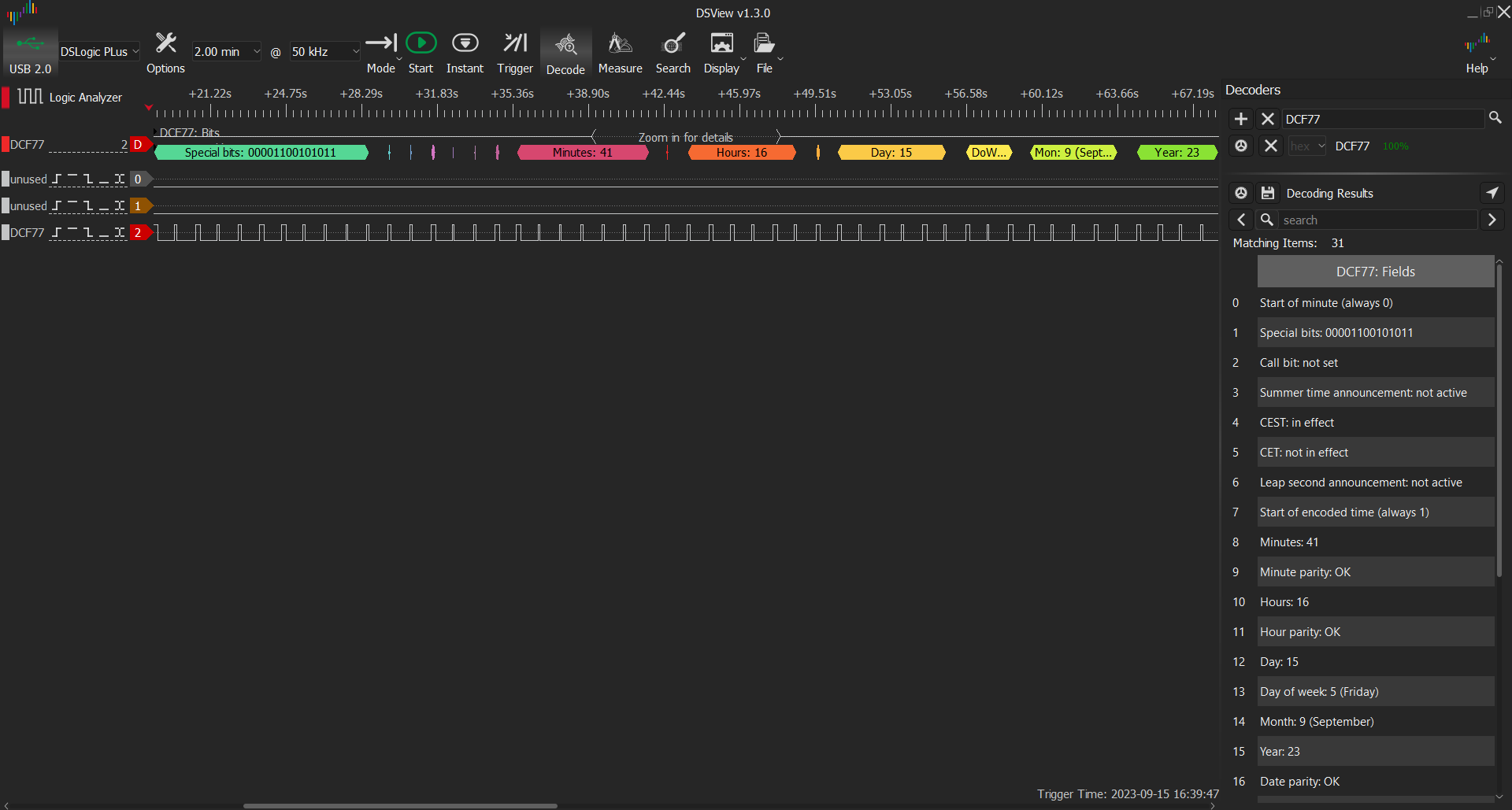Open the Decode panel from toolbar
This screenshot has width=1512, height=810.
565,53
